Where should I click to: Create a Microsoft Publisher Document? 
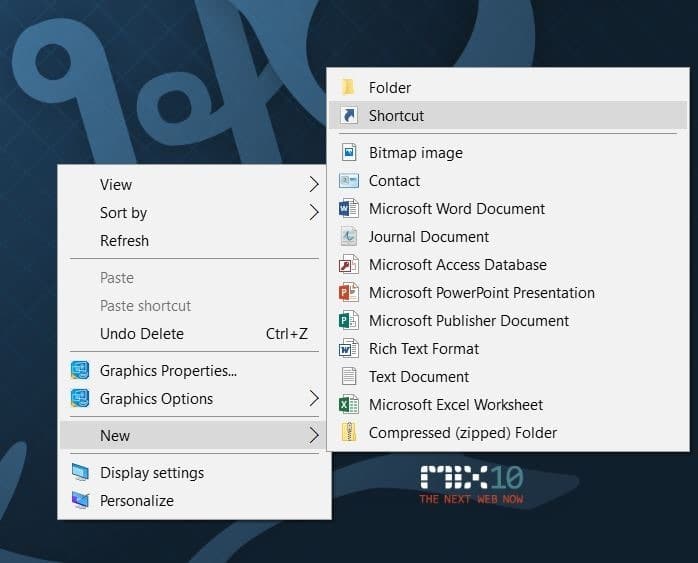click(508, 320)
